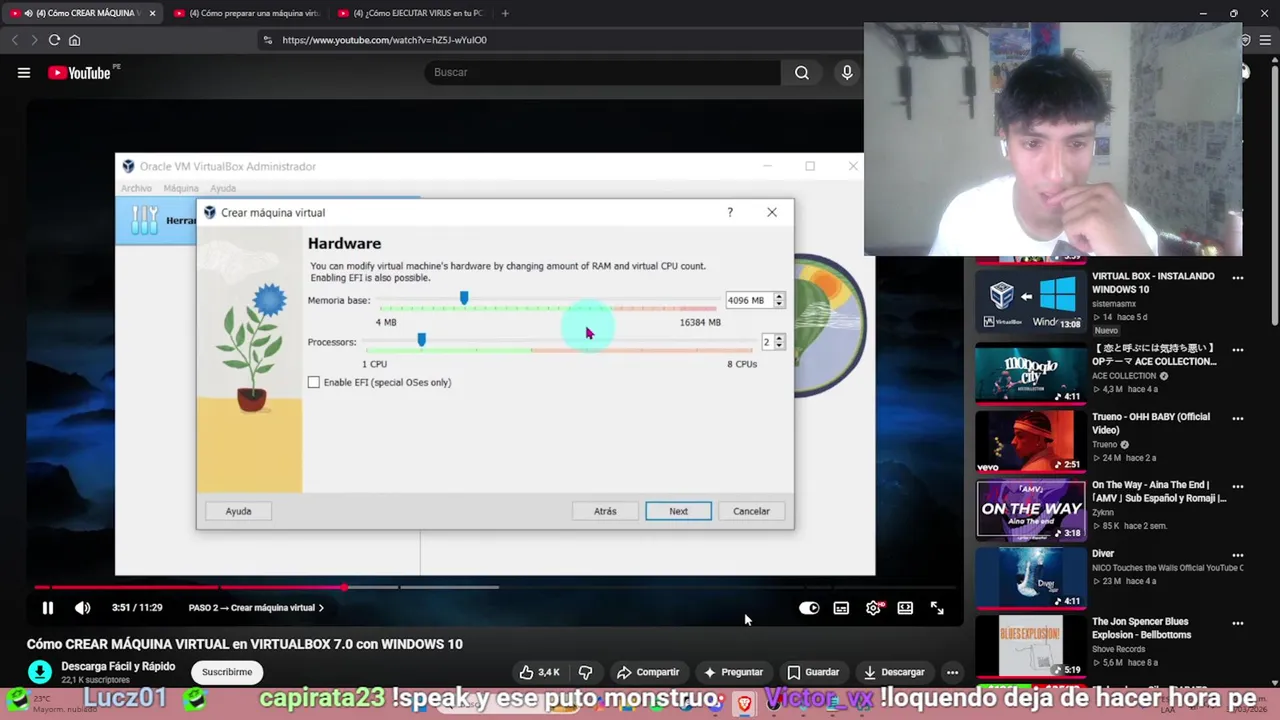
Task: Click the Compartir share button
Action: [648, 672]
